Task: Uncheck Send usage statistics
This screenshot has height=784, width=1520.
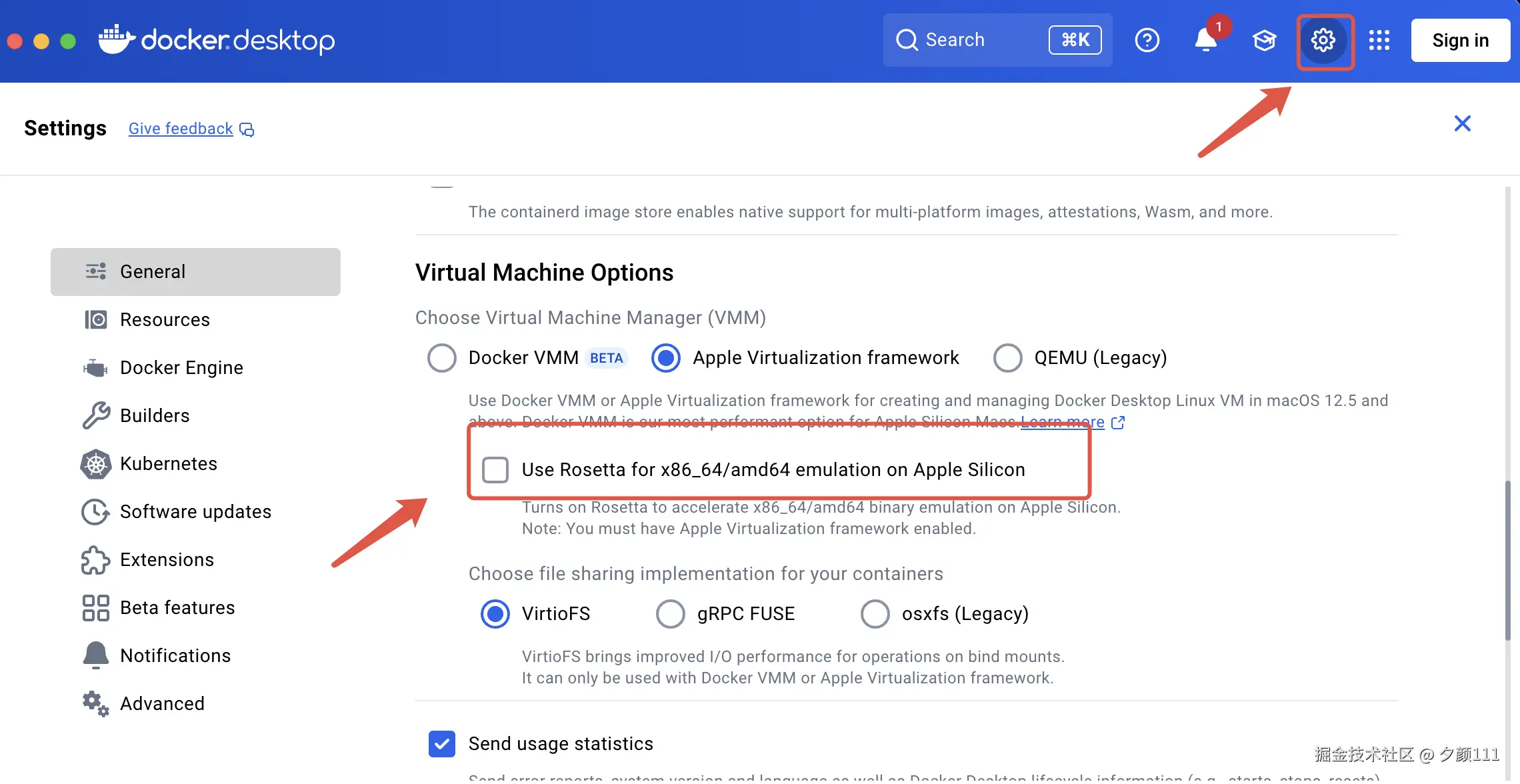Action: (x=442, y=744)
